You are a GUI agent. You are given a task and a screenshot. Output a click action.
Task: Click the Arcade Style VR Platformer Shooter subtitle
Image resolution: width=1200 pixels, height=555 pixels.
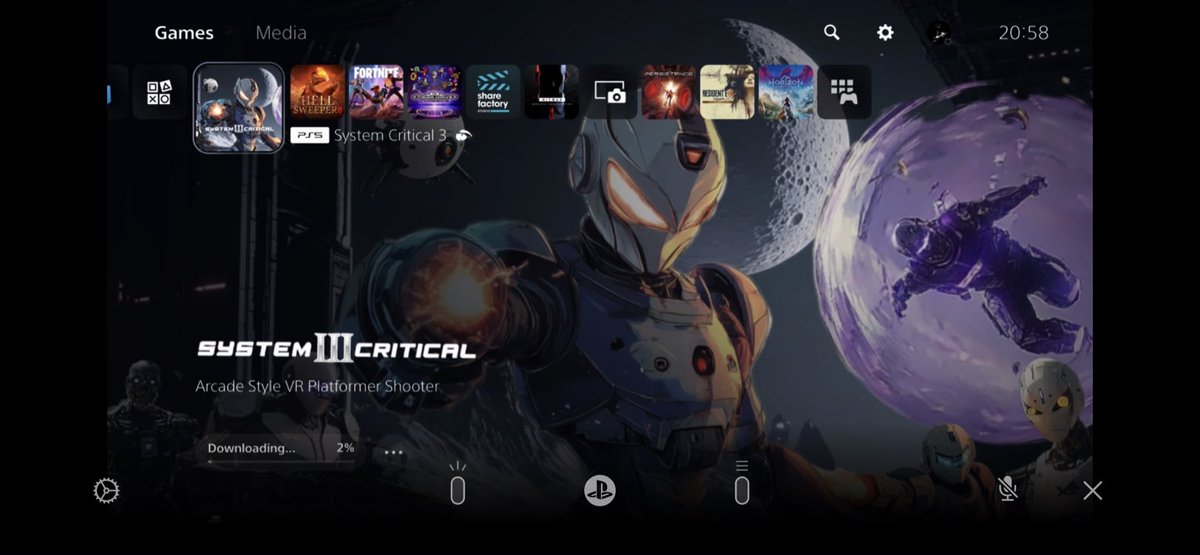pyautogui.click(x=317, y=386)
